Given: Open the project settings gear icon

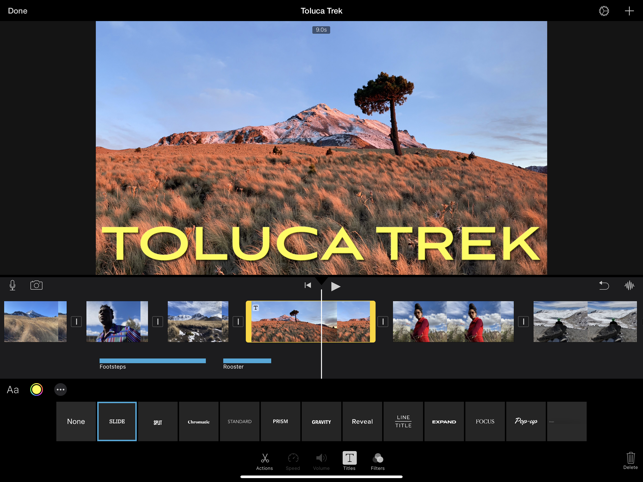Looking at the screenshot, I should pyautogui.click(x=604, y=11).
